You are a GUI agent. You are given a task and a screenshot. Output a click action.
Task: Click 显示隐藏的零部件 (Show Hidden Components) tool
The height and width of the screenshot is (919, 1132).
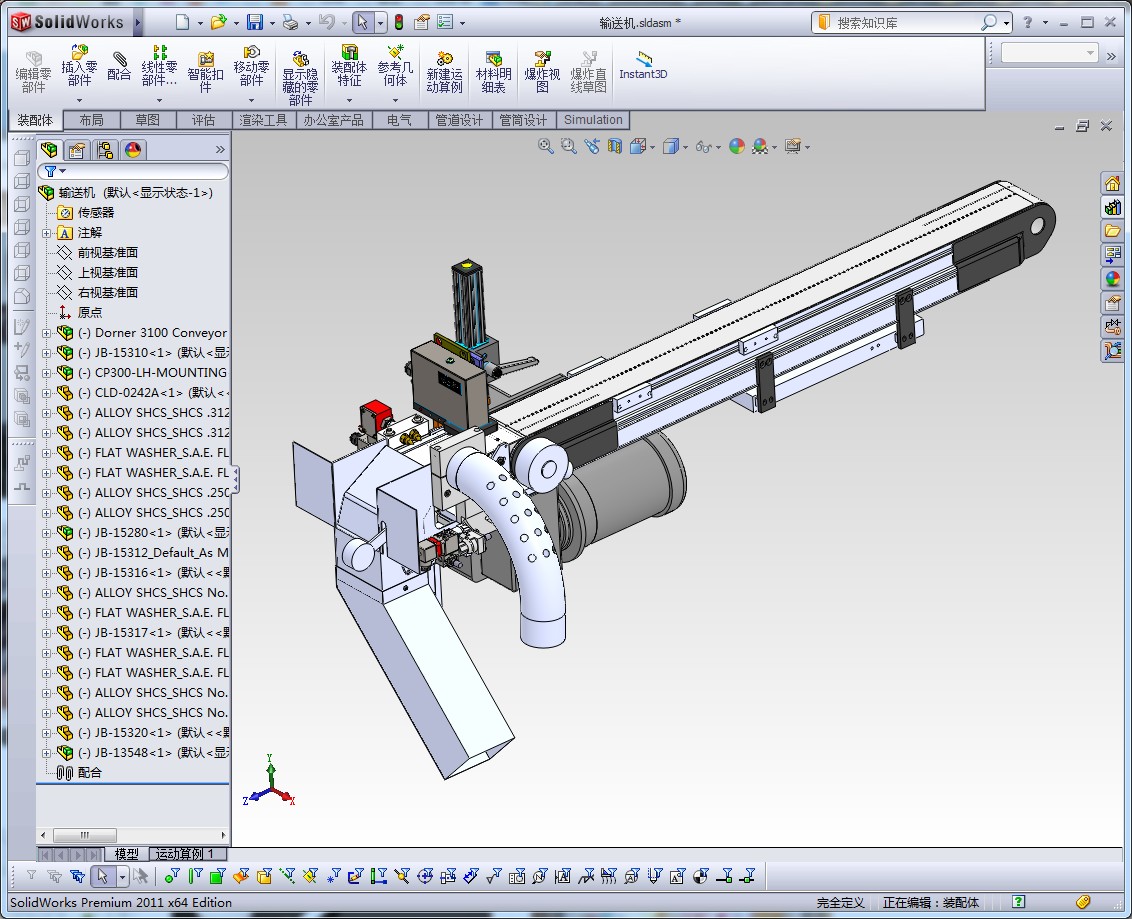coord(300,78)
